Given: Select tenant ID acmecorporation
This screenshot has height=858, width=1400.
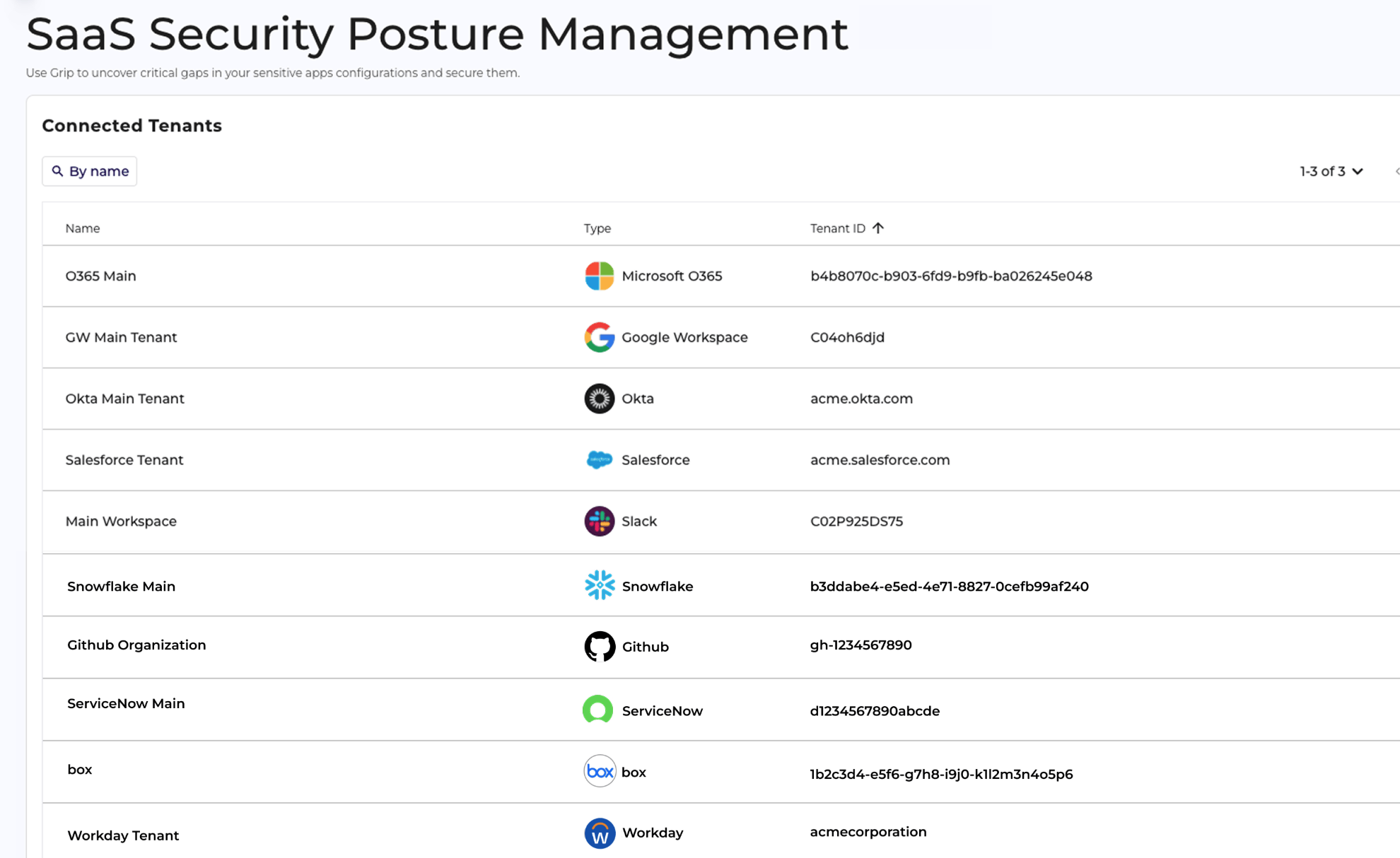Looking at the screenshot, I should [x=868, y=832].
